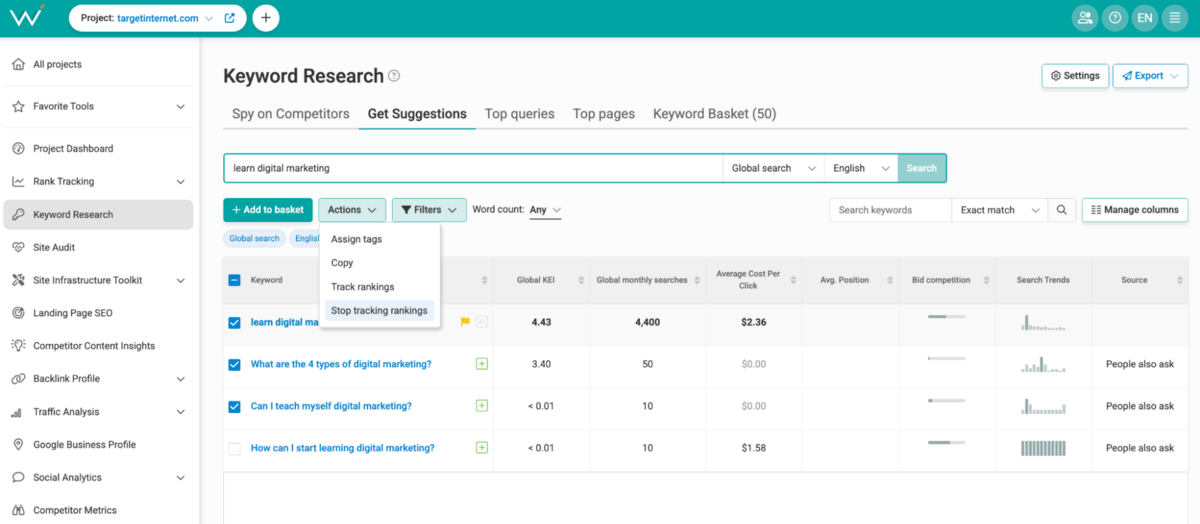Click the Google Business Profile pin icon

18,445
